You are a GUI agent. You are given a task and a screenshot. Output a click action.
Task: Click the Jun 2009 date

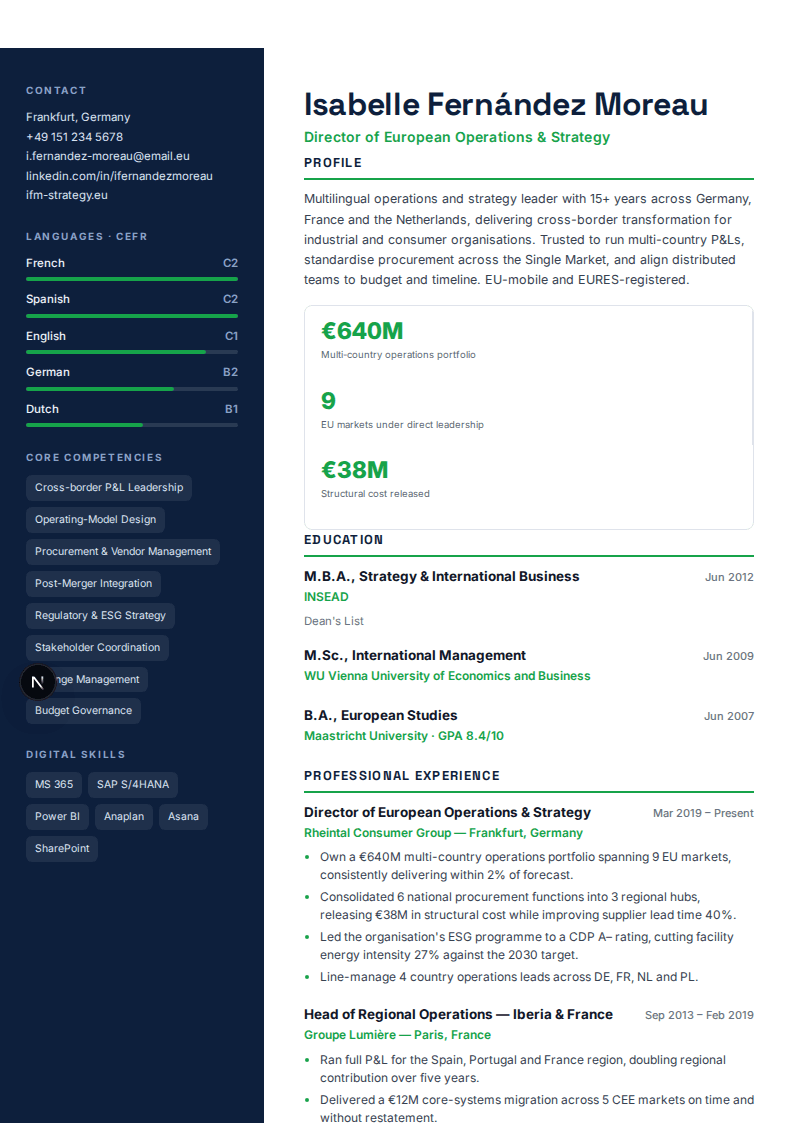728,656
